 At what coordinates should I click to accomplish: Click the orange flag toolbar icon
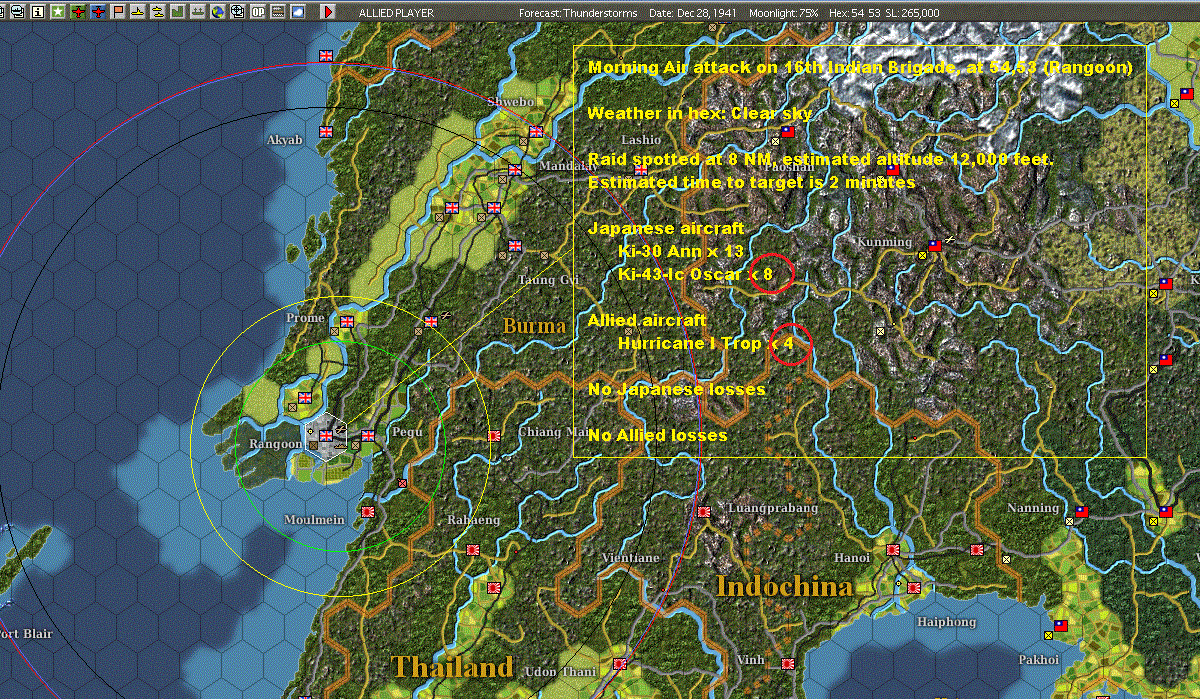(x=118, y=12)
